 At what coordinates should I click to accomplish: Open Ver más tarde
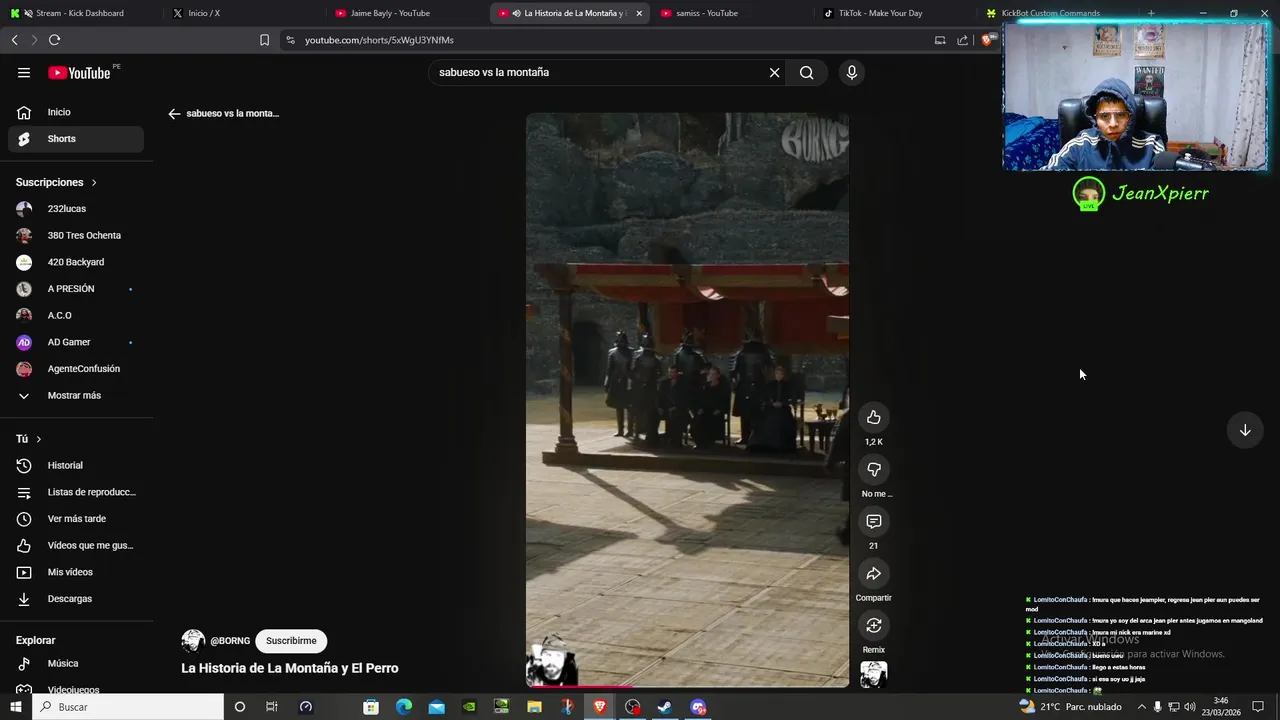coord(76,519)
